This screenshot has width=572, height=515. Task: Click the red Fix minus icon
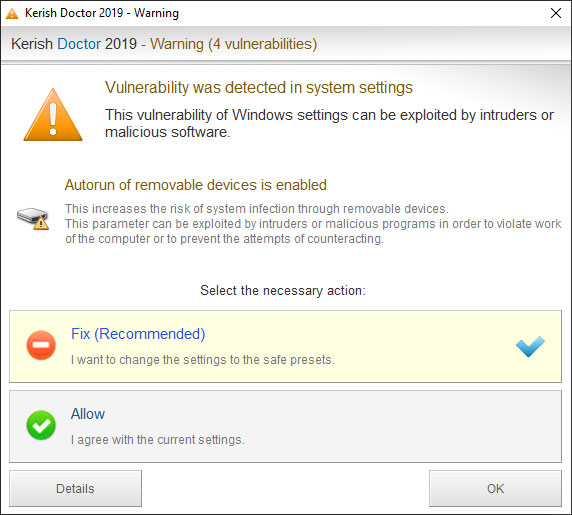41,345
